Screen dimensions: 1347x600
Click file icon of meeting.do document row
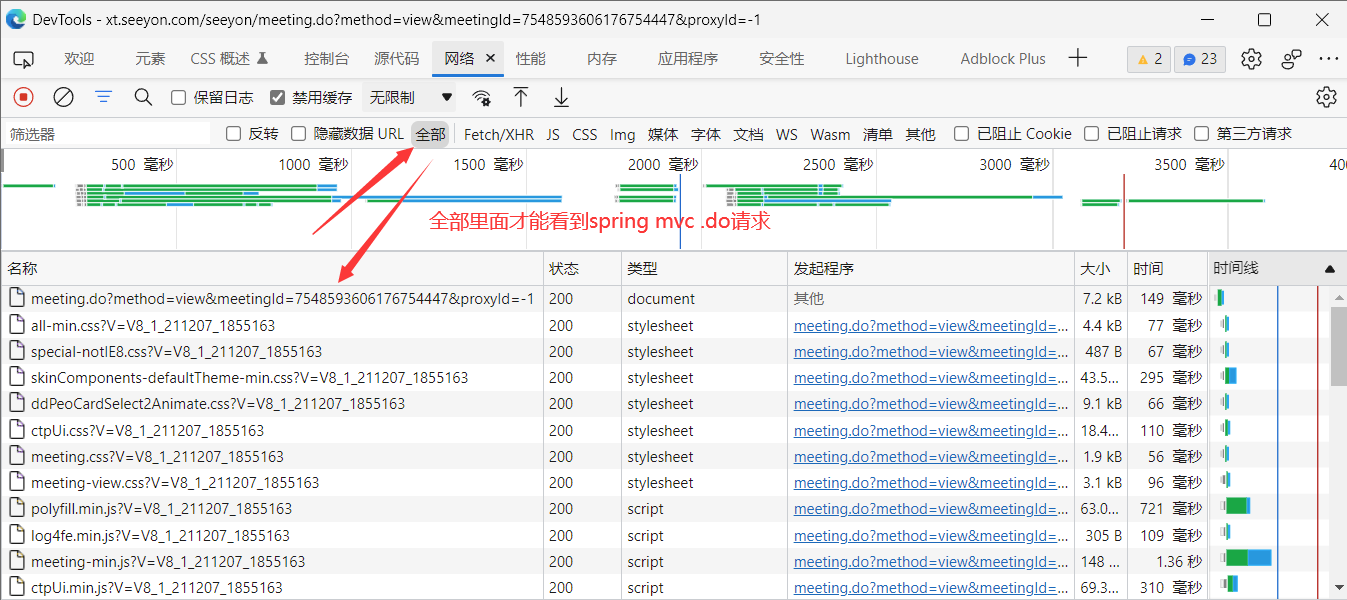pos(16,298)
